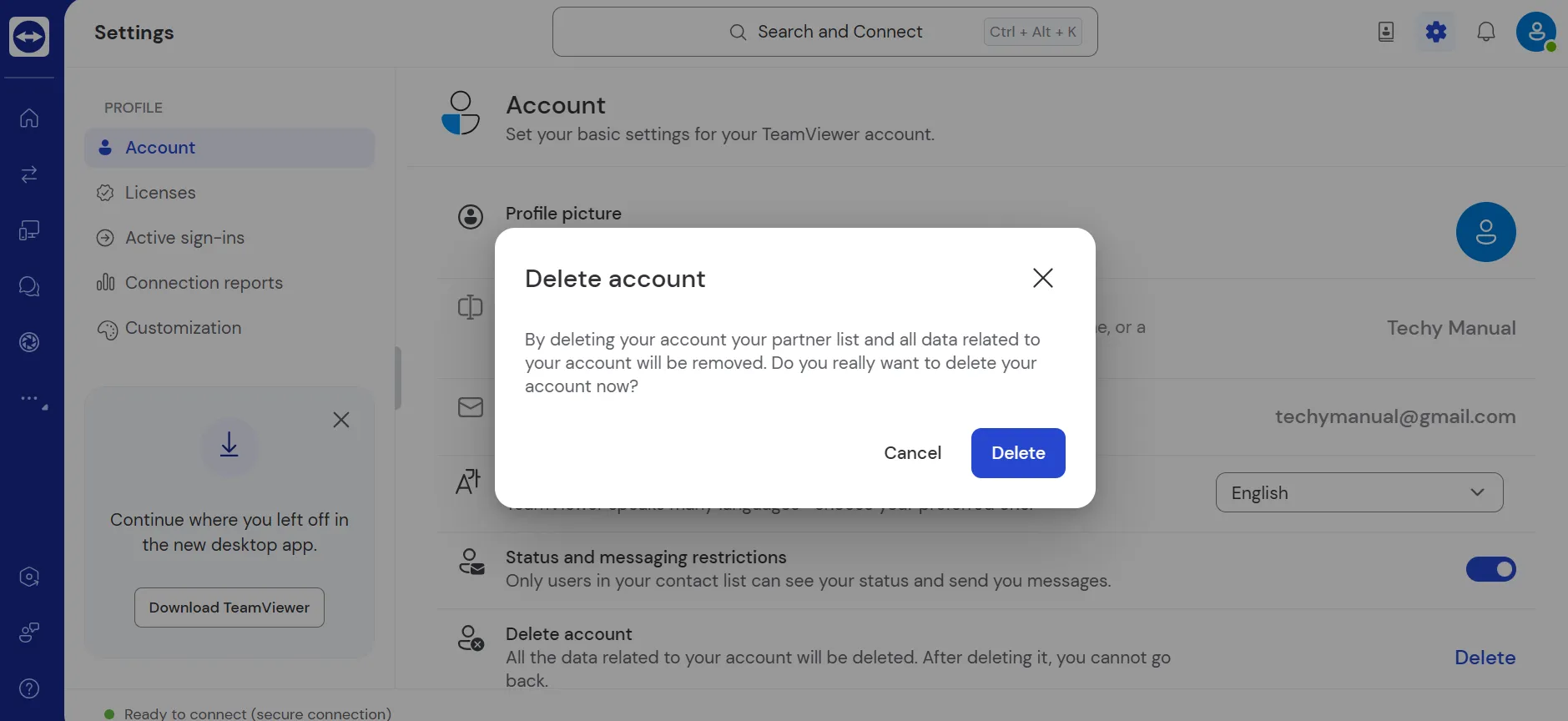Close the Delete account dialog with the X
The height and width of the screenshot is (721, 1568).
[1043, 278]
